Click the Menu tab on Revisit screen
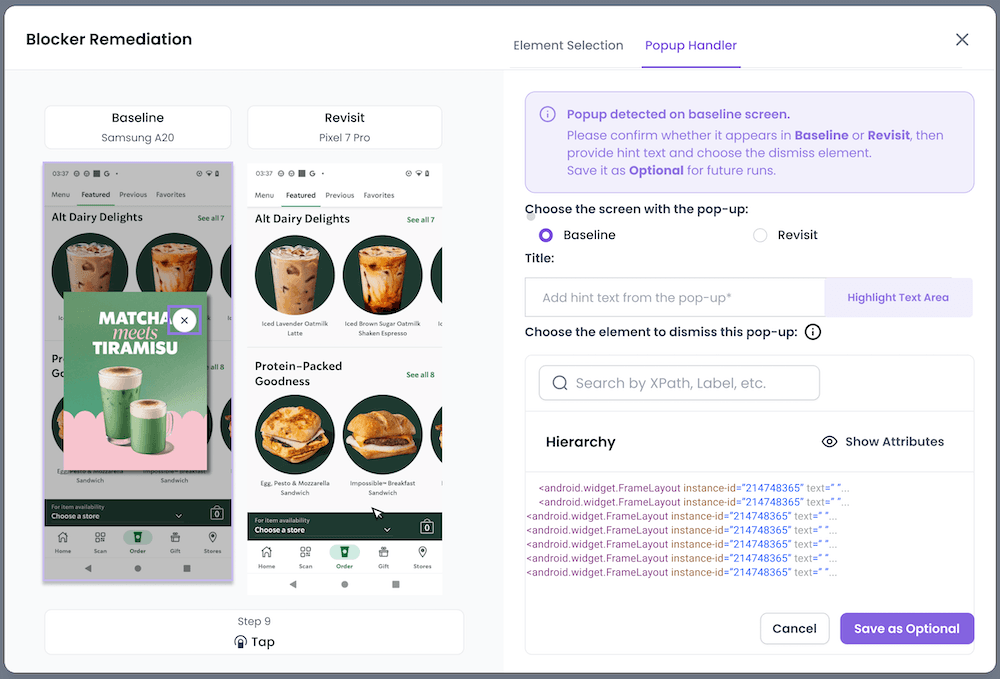Screen dimensions: 1000x679 click(x=264, y=195)
